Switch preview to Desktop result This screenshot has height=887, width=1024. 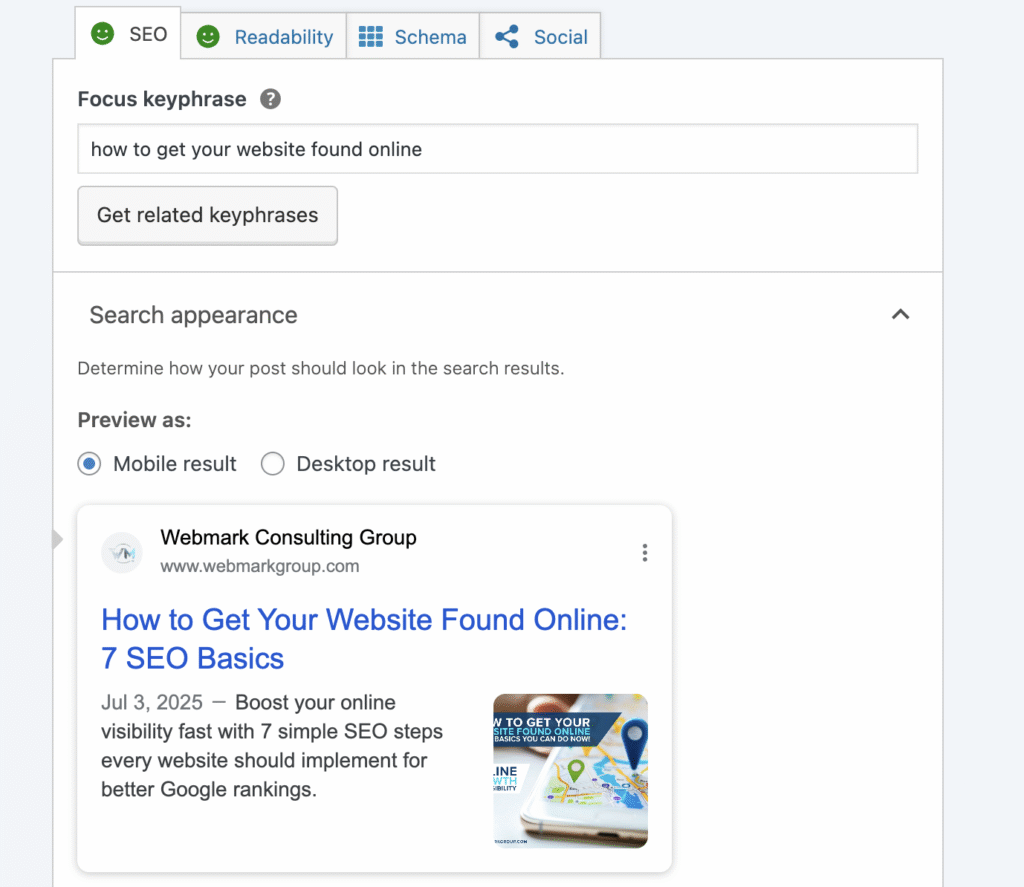(x=272, y=464)
